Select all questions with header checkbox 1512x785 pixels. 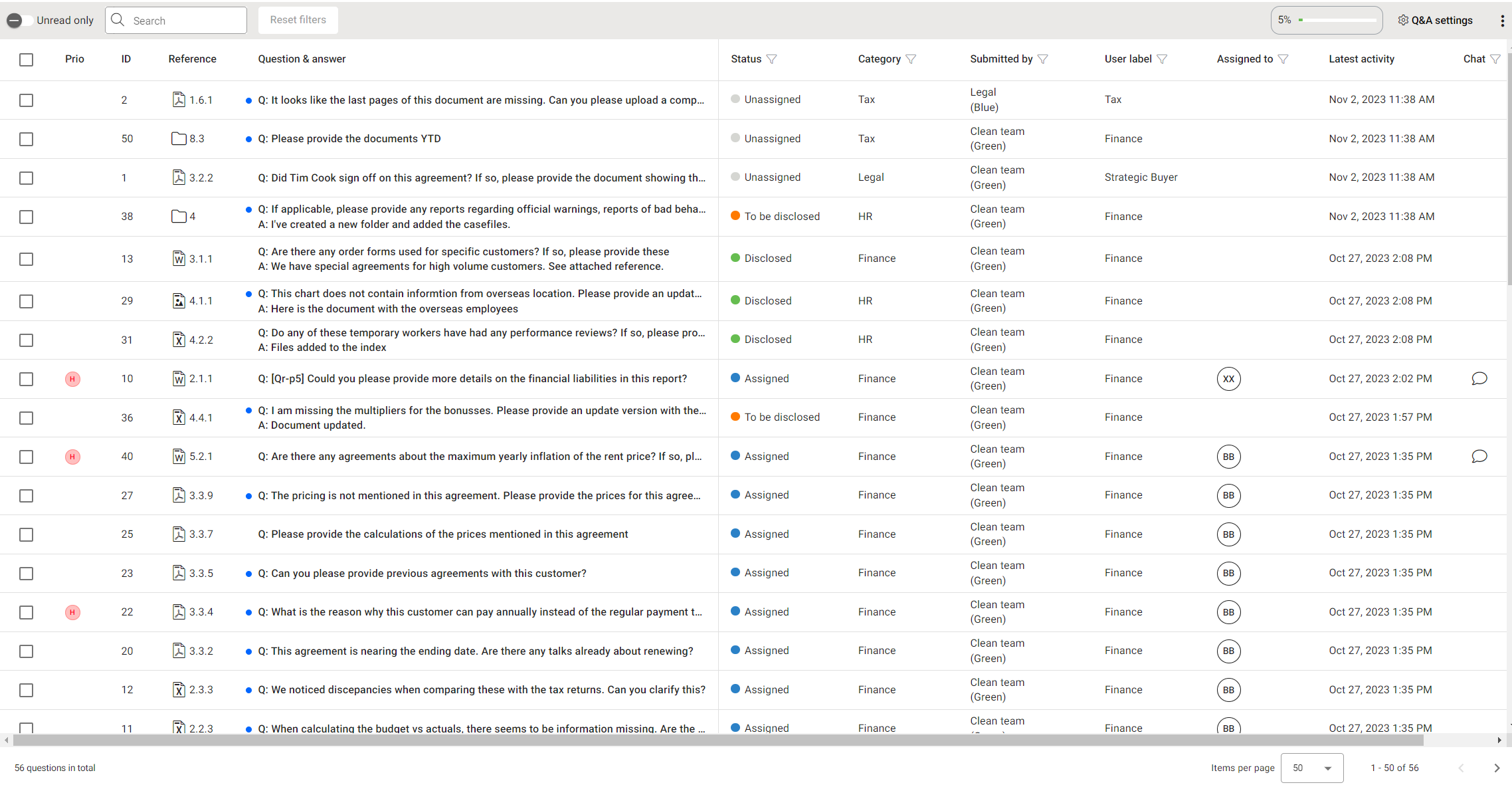tap(26, 59)
